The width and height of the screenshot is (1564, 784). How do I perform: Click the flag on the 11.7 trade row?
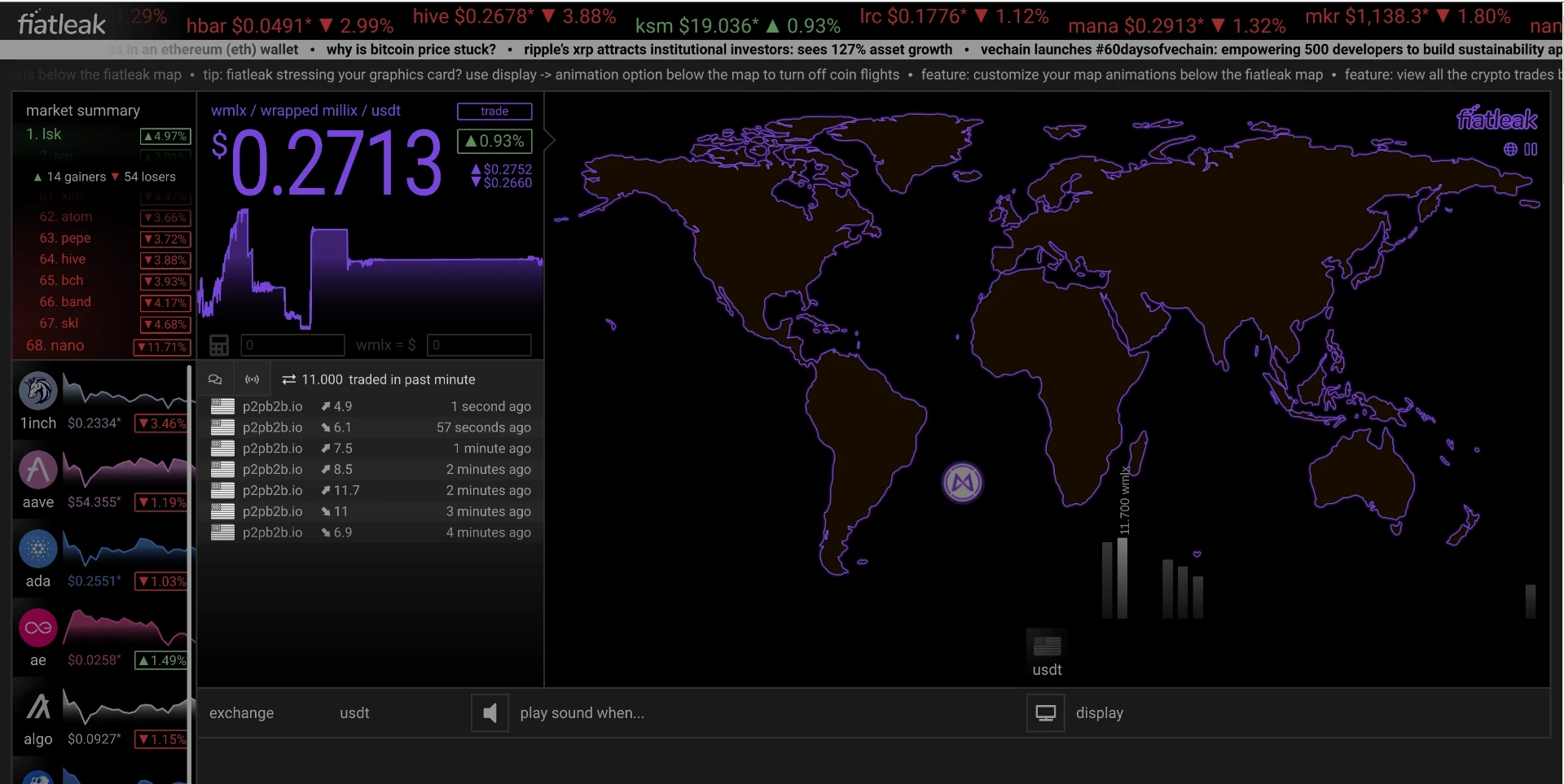(x=222, y=490)
